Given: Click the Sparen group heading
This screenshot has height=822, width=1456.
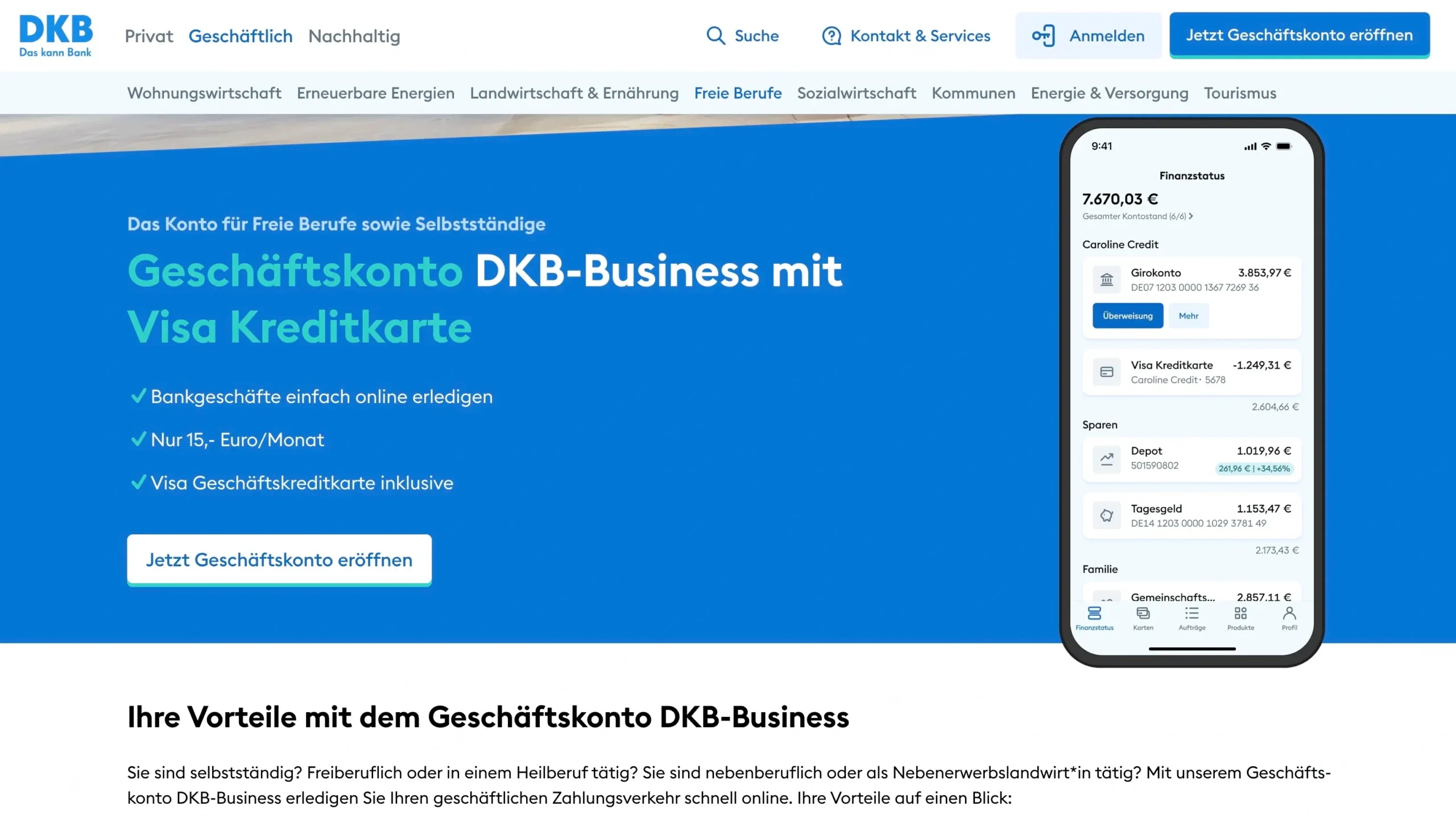Looking at the screenshot, I should [x=1099, y=425].
